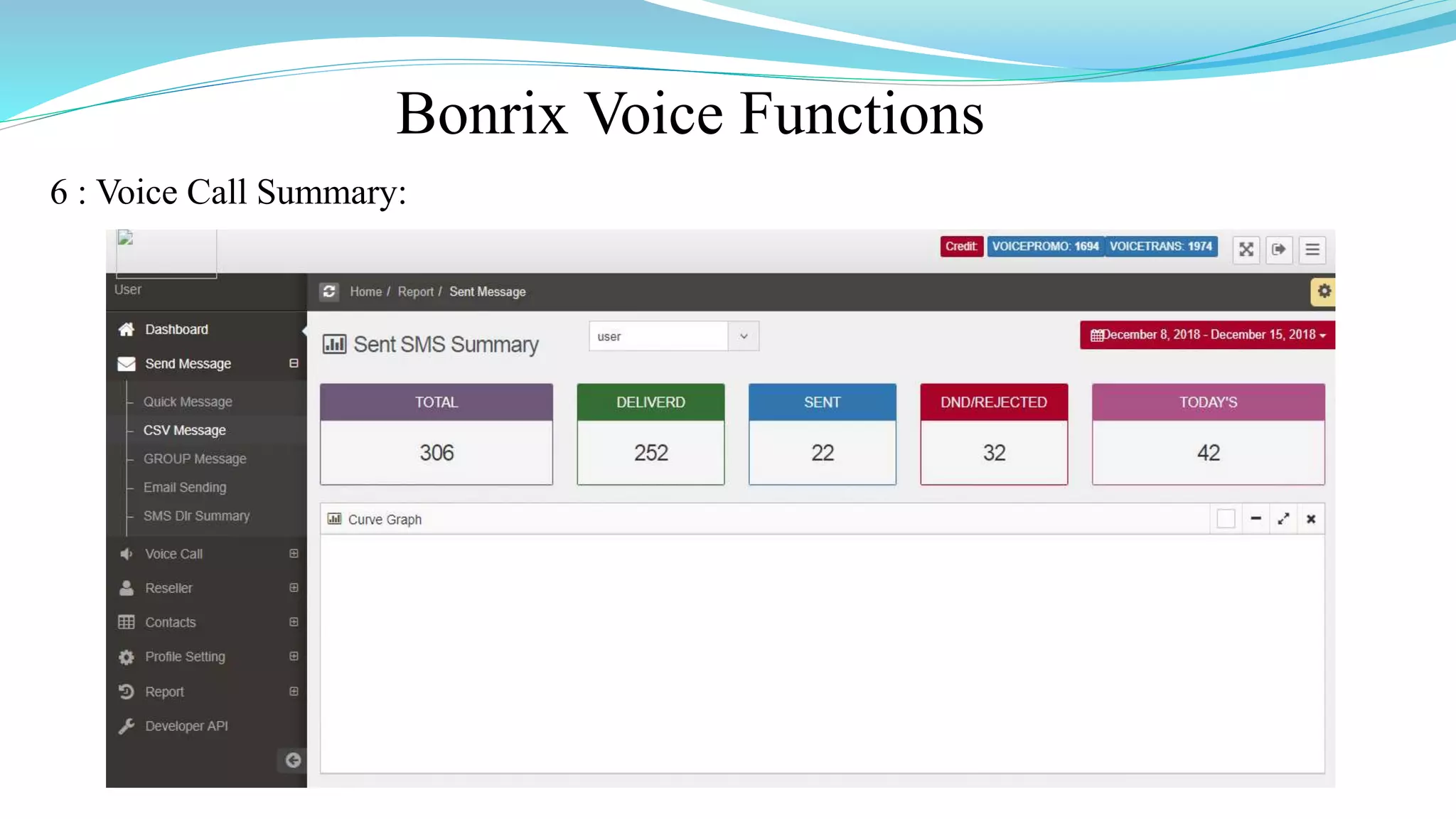Click the rejected value 32
This screenshot has height=819, width=1456.
coord(995,453)
